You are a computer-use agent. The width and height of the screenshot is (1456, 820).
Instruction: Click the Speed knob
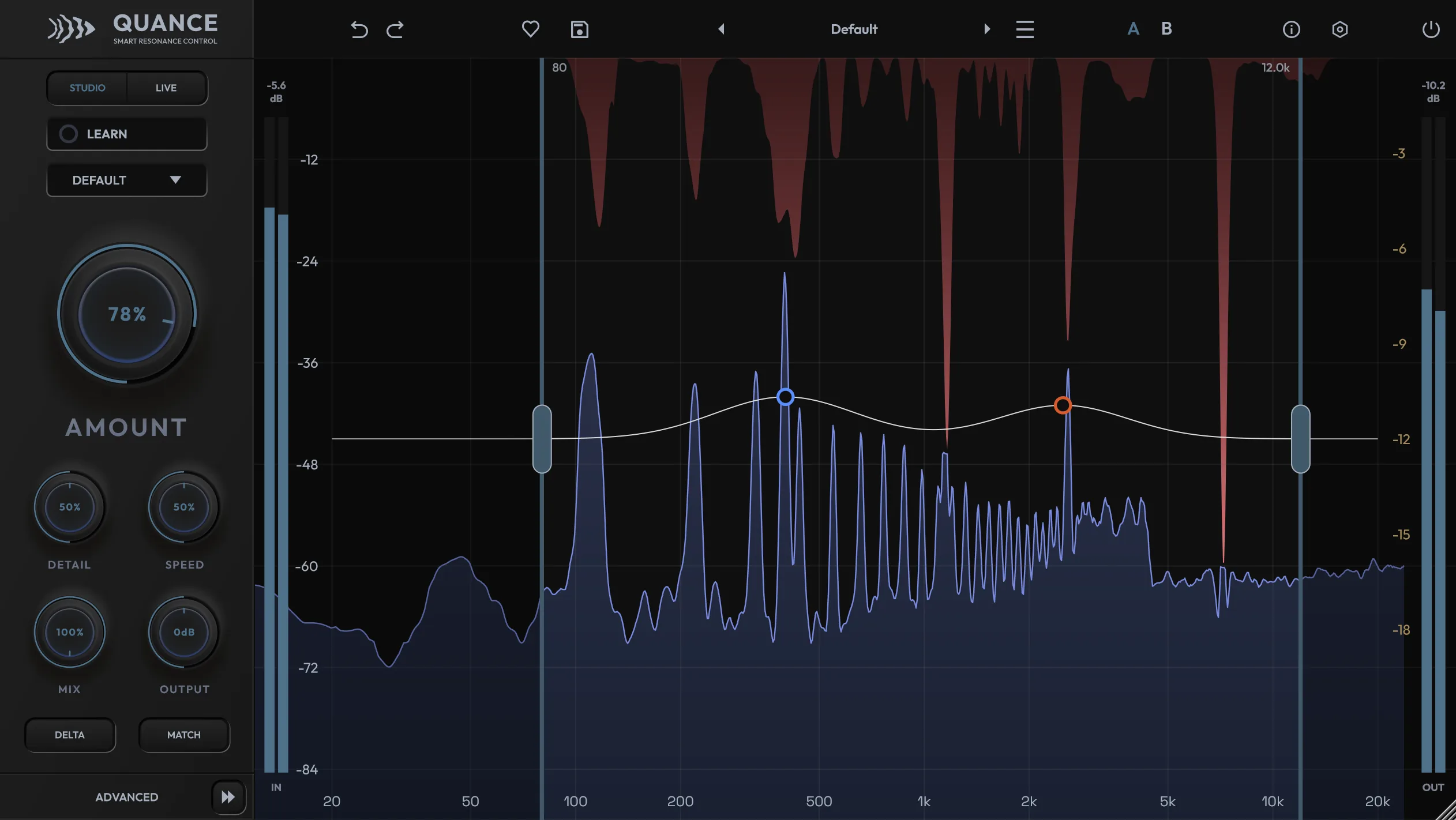184,507
